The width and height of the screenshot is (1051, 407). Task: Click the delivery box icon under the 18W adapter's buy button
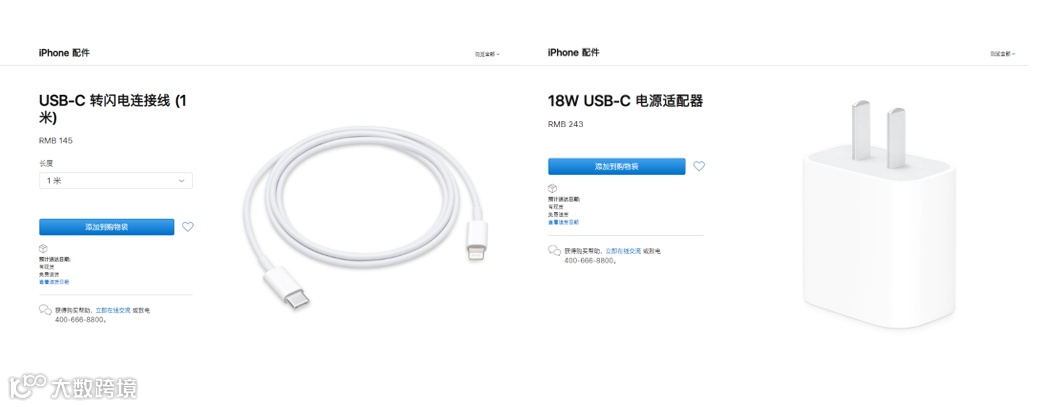click(552, 188)
